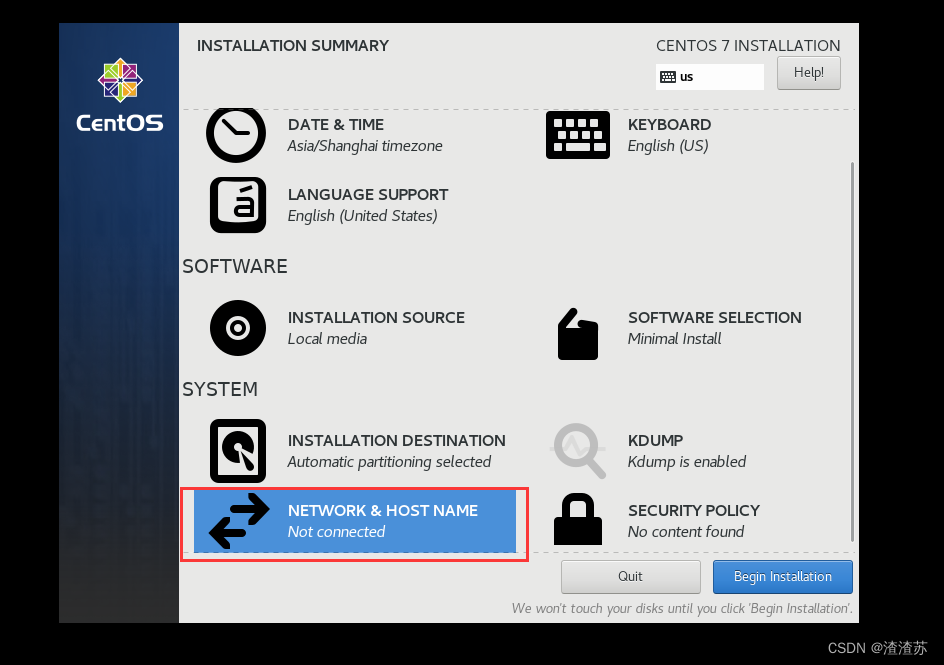Image resolution: width=944 pixels, height=665 pixels.
Task: Click the Installation Destination hard drive icon
Action: coord(238,451)
